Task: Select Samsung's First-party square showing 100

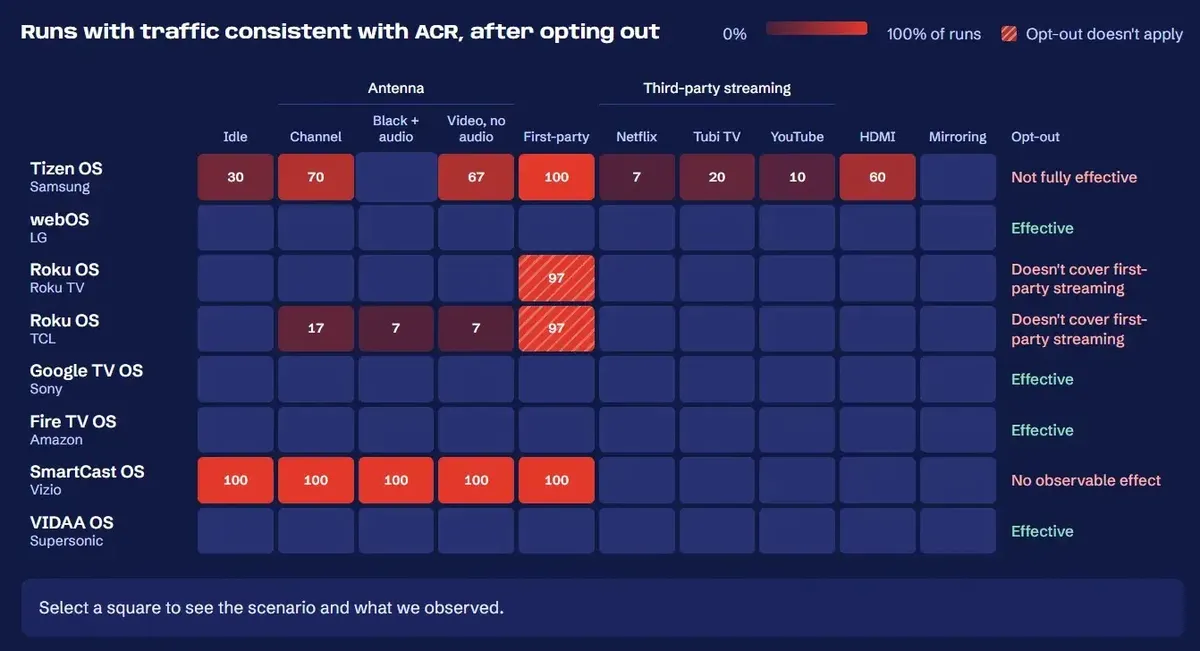Action: (557, 177)
